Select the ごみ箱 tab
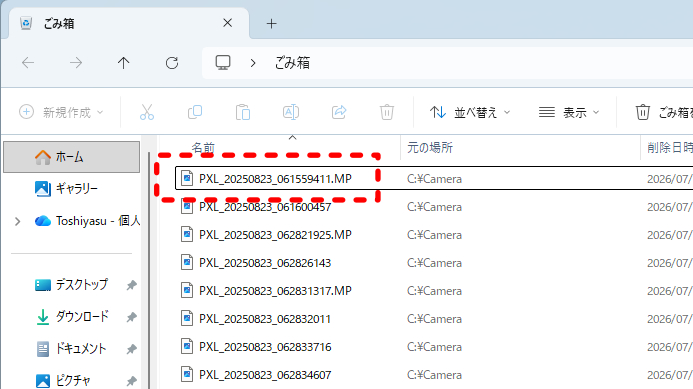Screen dimensions: 693x389 [x=128, y=23]
